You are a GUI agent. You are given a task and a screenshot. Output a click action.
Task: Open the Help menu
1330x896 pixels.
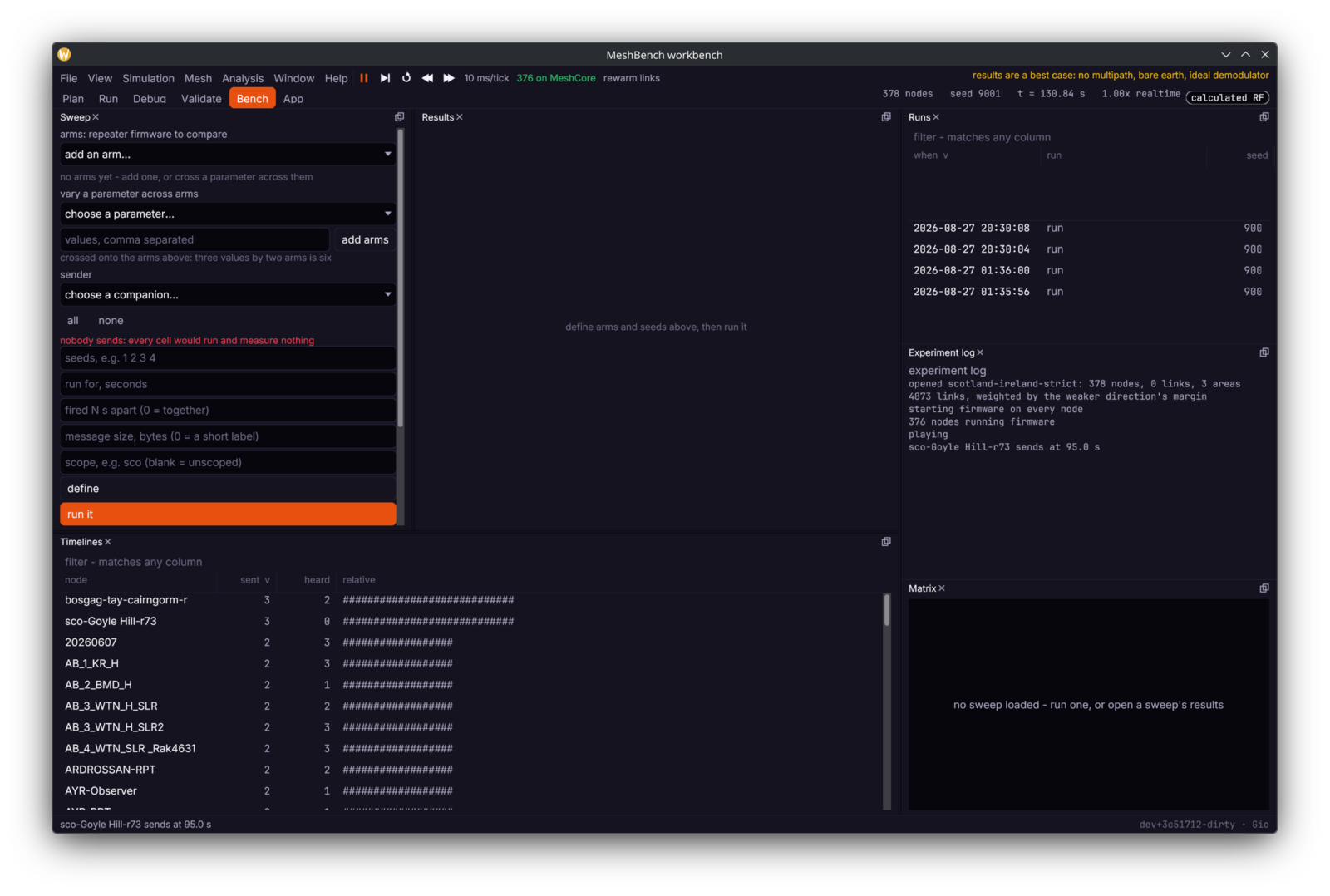(x=336, y=78)
